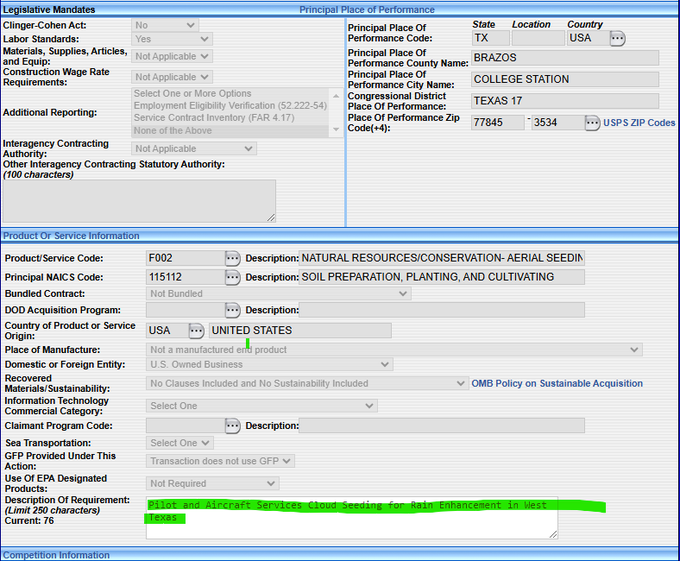Expand the Bundled Contract dropdown
This screenshot has width=680, height=561.
[x=278, y=294]
